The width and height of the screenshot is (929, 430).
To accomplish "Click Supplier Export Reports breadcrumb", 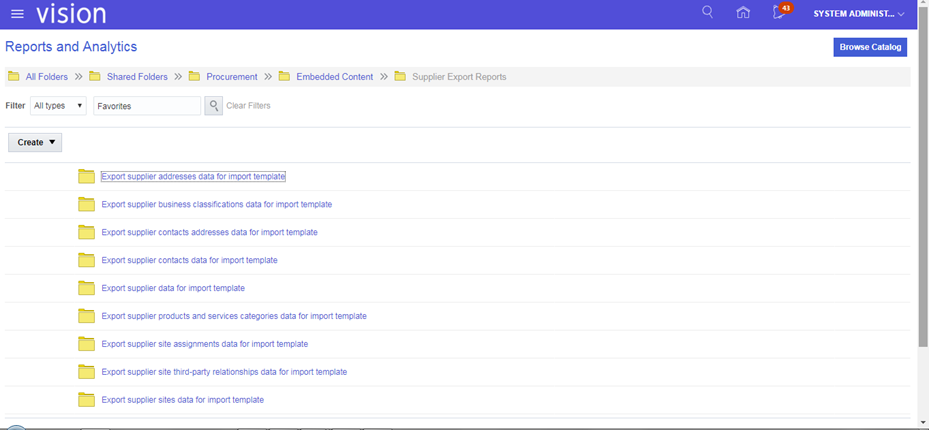I will point(459,77).
